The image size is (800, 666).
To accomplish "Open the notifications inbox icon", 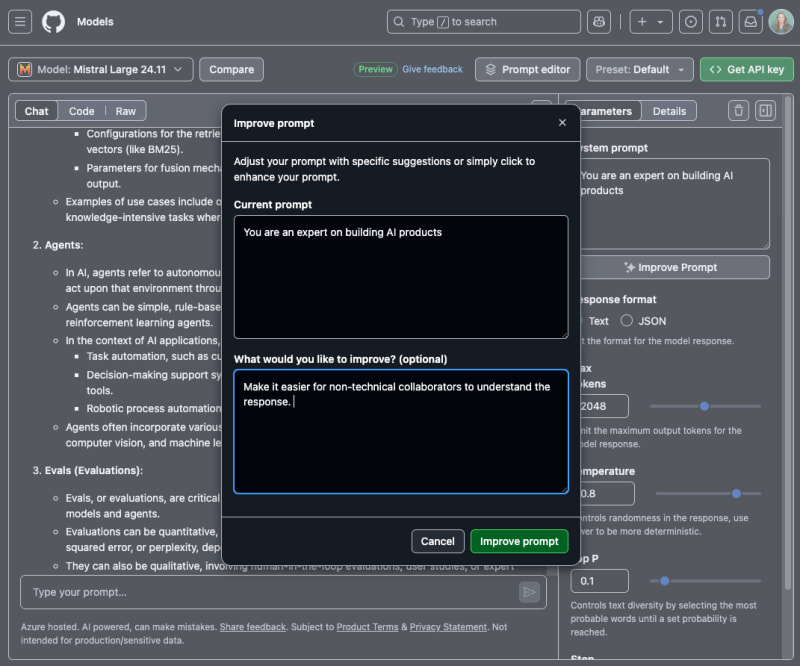I will tap(750, 22).
